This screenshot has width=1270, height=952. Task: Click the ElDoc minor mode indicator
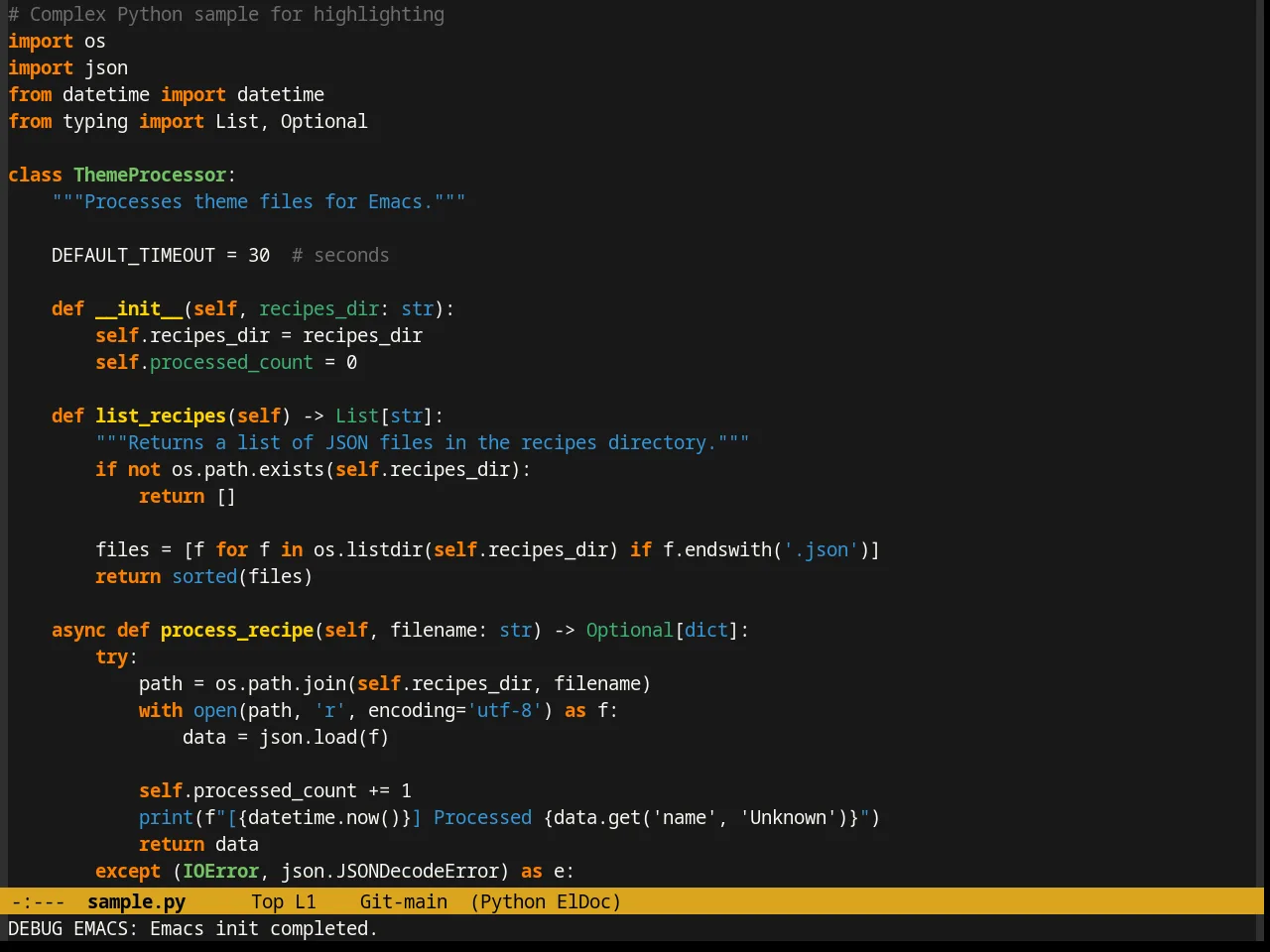point(583,901)
